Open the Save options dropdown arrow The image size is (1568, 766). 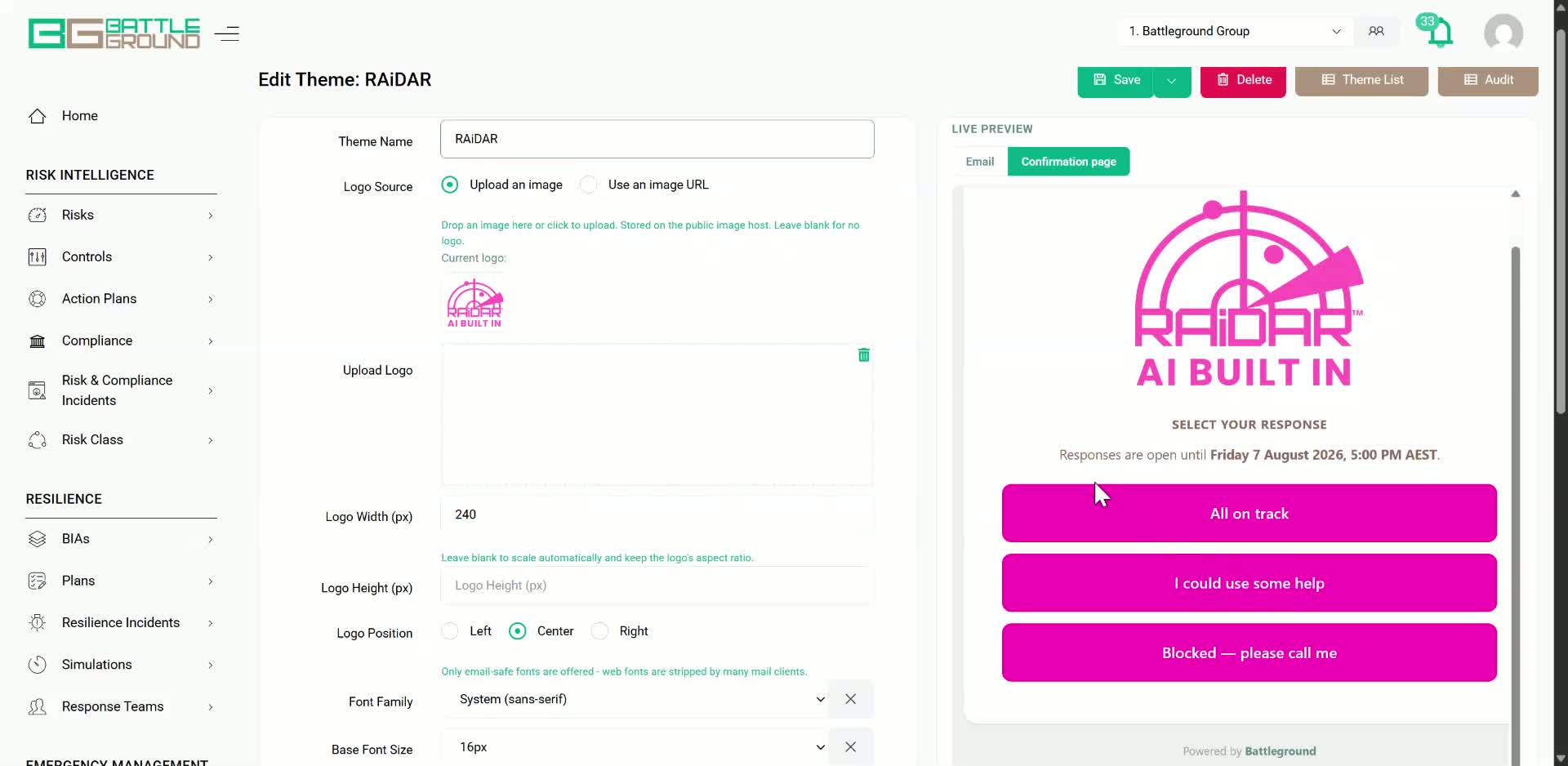[1172, 80]
